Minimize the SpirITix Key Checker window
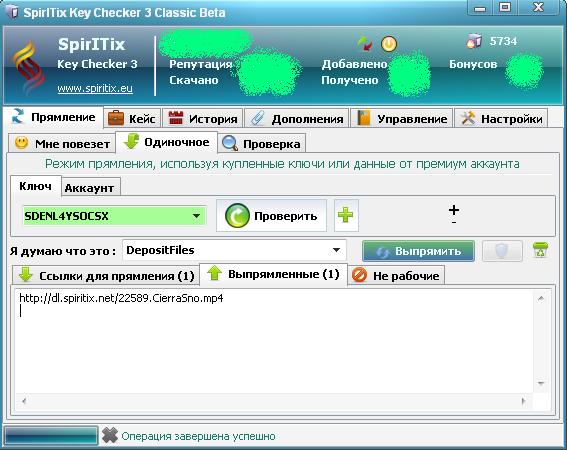This screenshot has height=450, width=567. [x=480, y=8]
